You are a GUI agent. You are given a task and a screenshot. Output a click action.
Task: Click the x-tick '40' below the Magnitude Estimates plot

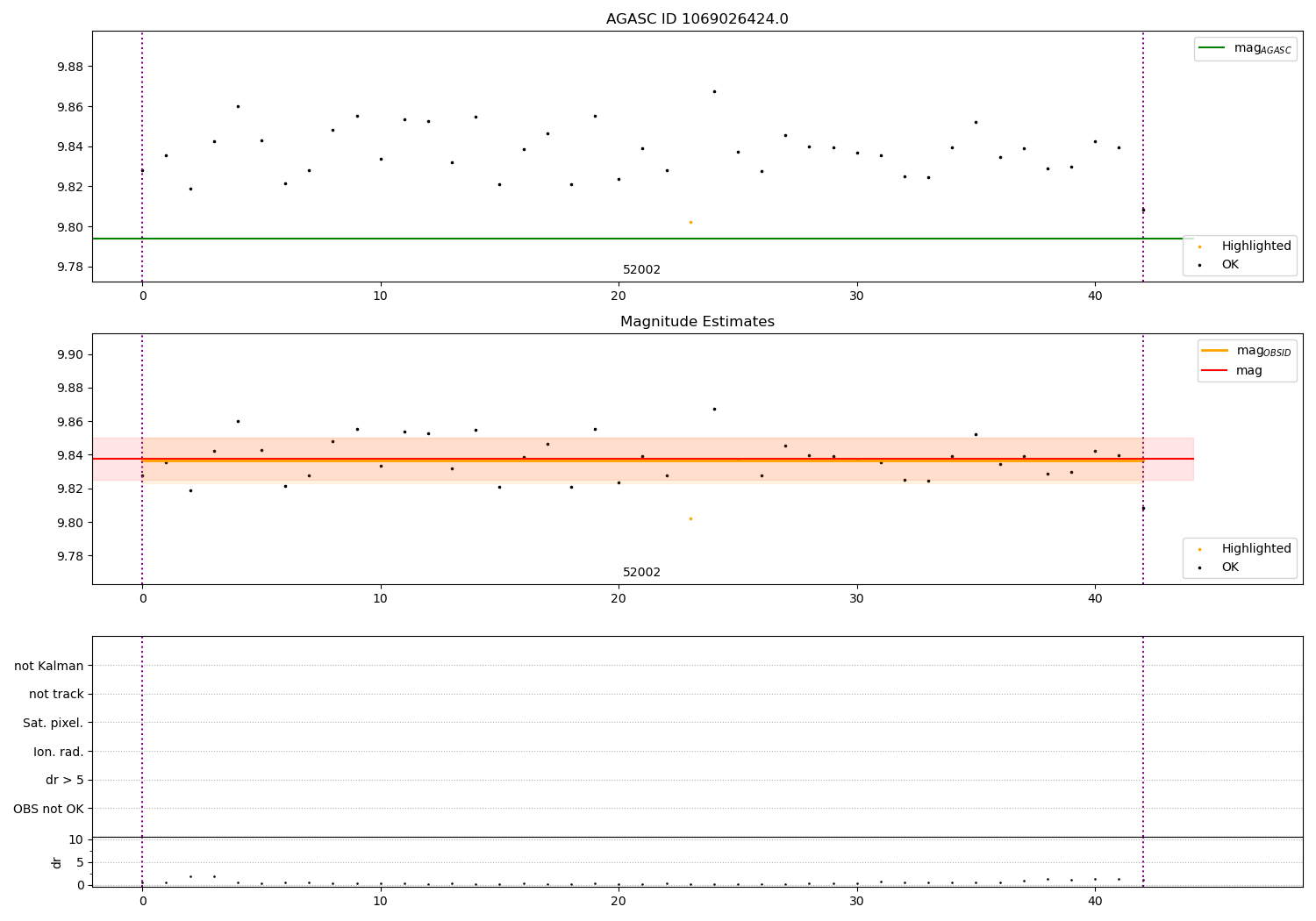(x=1095, y=599)
